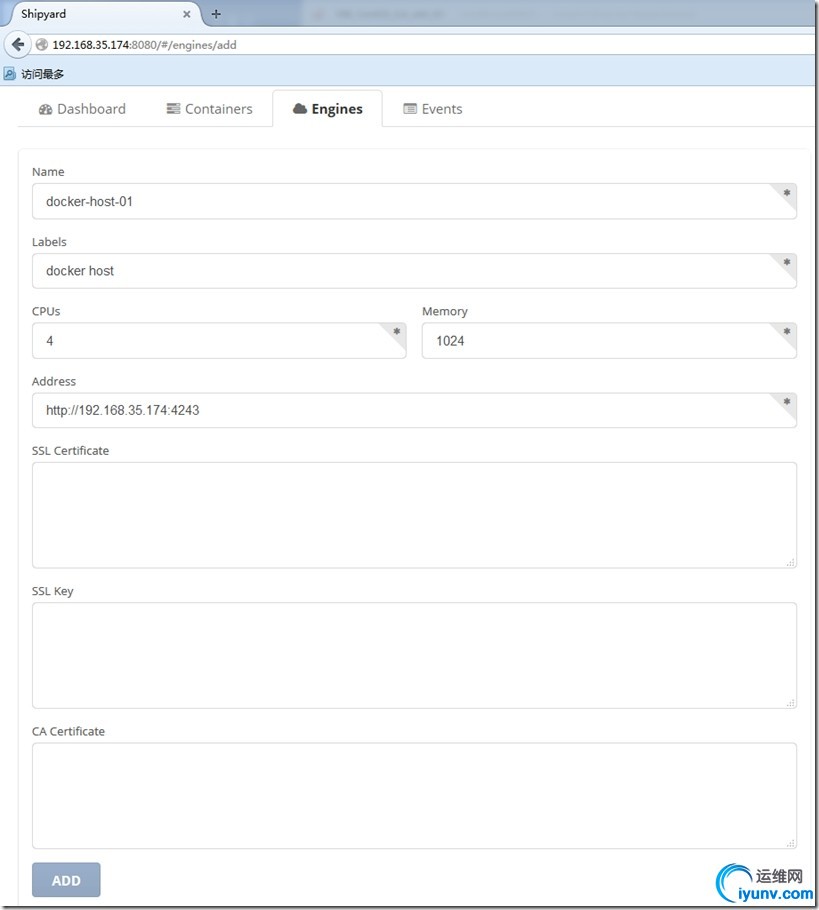Click inside the CA Certificate text area
The width and height of the screenshot is (819, 910).
[x=414, y=796]
